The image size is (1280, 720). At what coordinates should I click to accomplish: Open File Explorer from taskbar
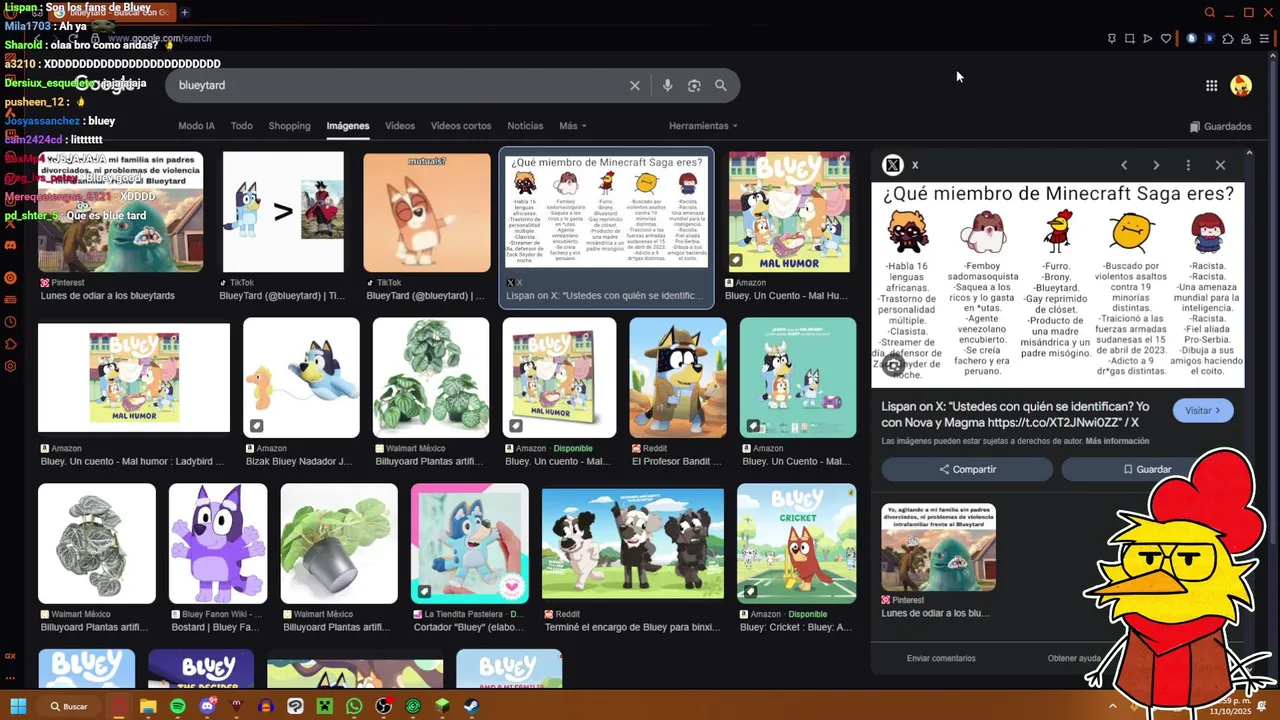pyautogui.click(x=148, y=706)
